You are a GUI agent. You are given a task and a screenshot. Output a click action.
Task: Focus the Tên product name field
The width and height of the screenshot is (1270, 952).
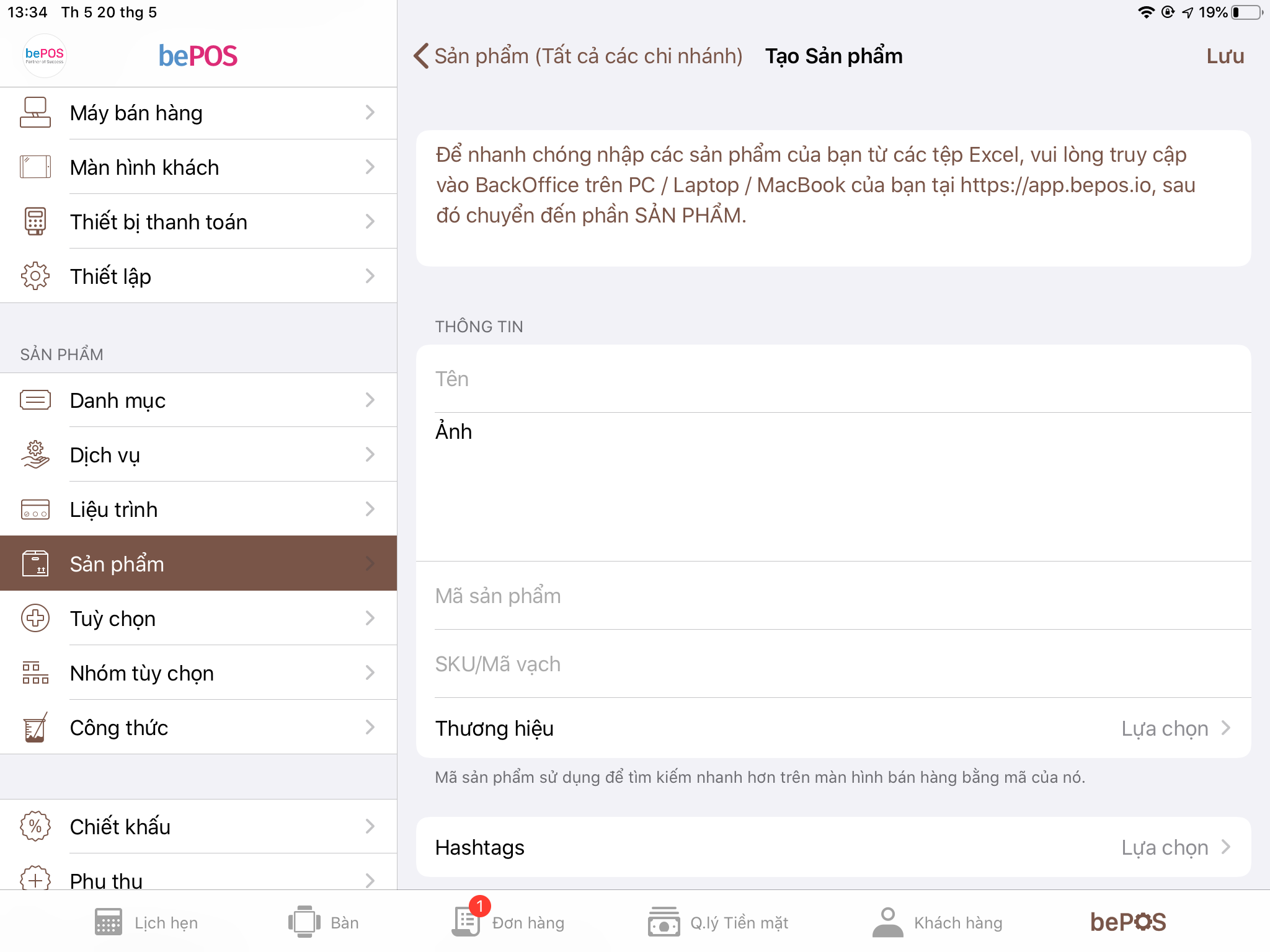(x=833, y=379)
